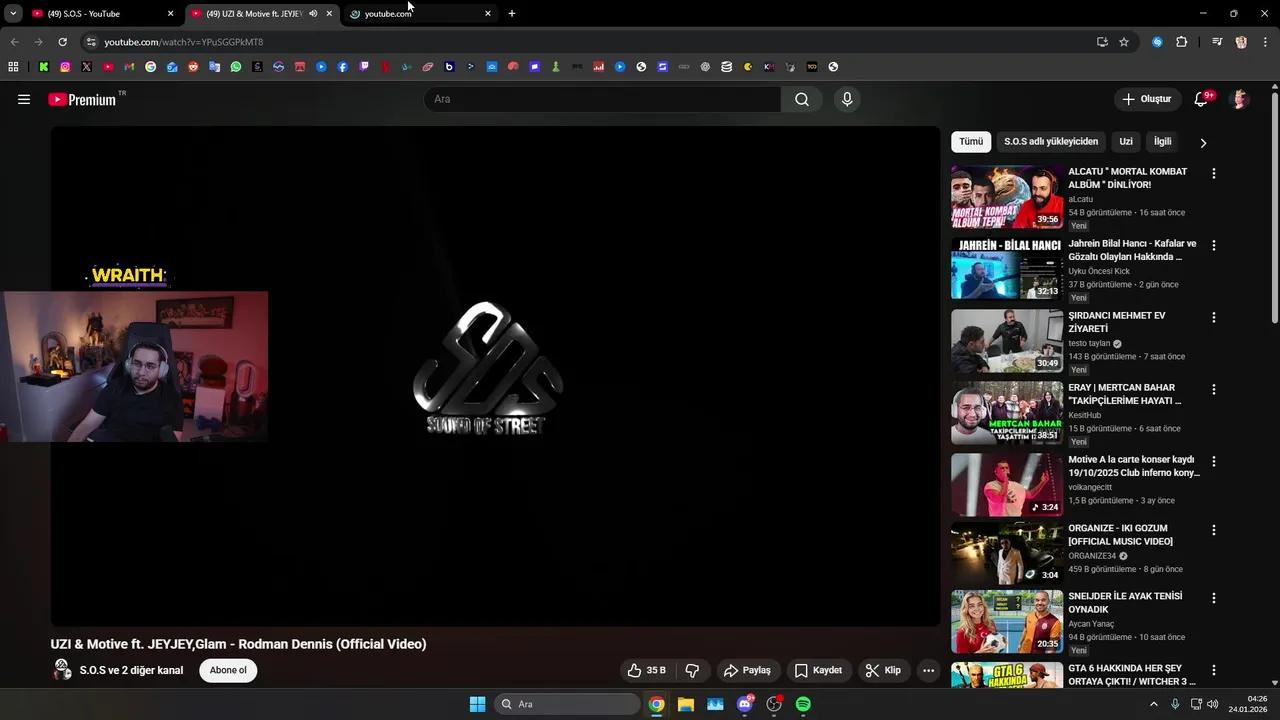Expand more filter chips with the right arrow
This screenshot has width=1280, height=720.
[1203, 142]
